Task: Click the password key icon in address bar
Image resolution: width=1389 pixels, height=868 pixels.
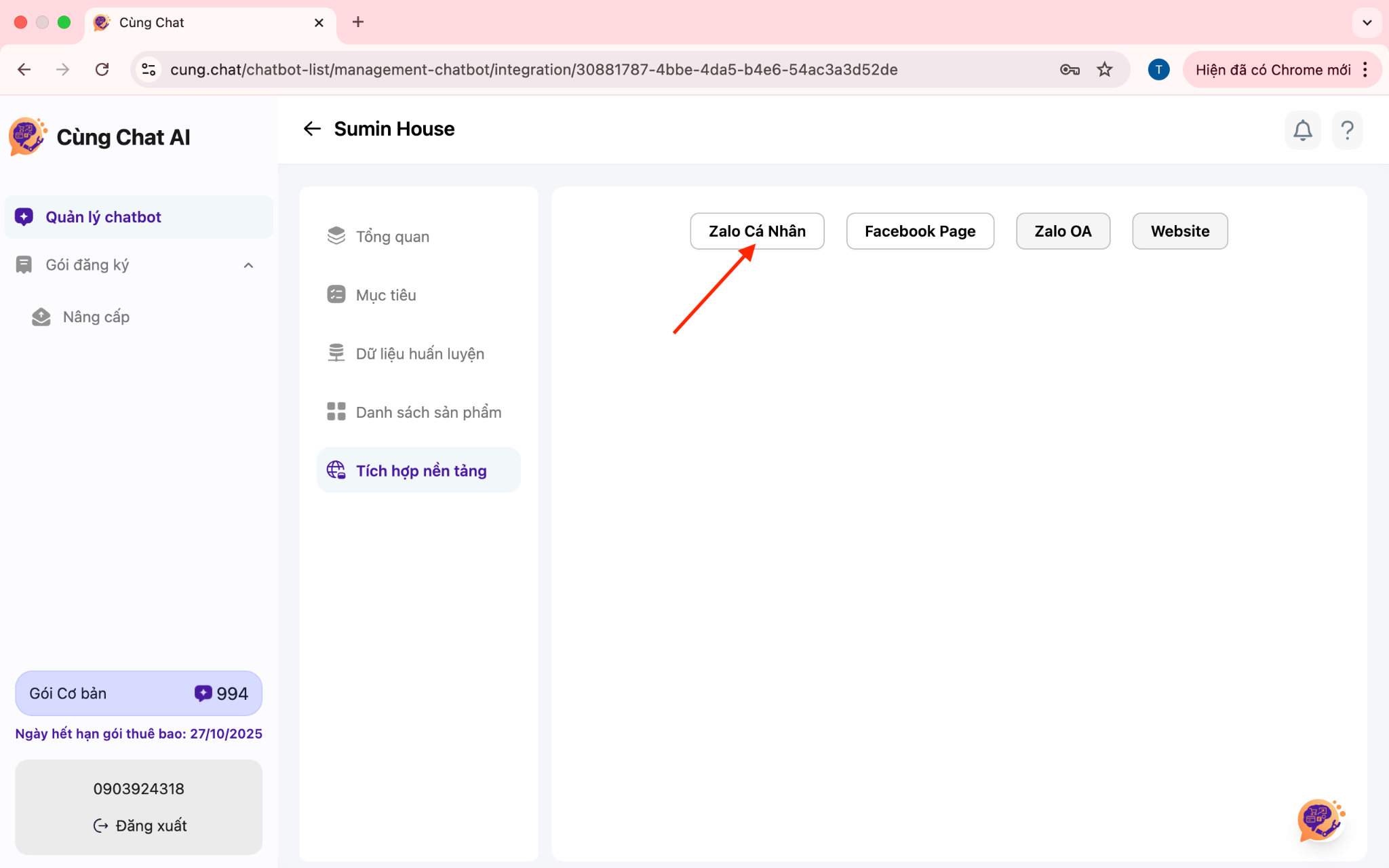Action: coord(1070,69)
